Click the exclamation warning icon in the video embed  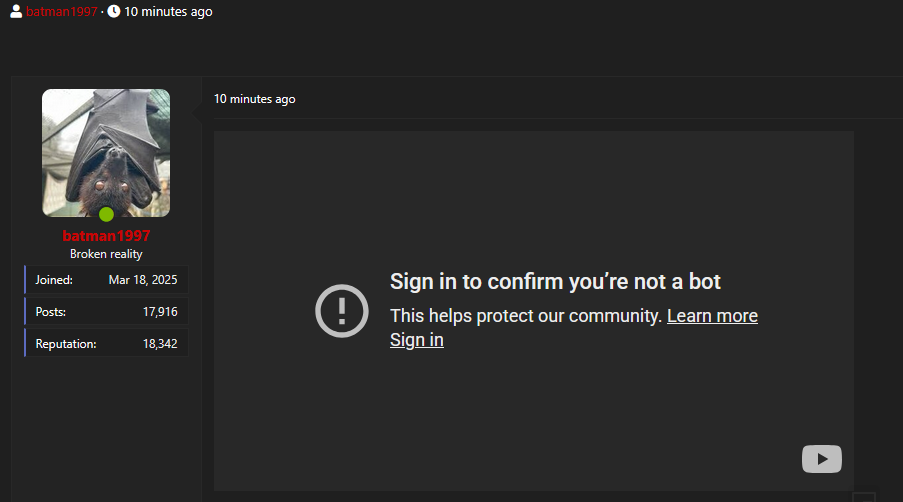342,311
